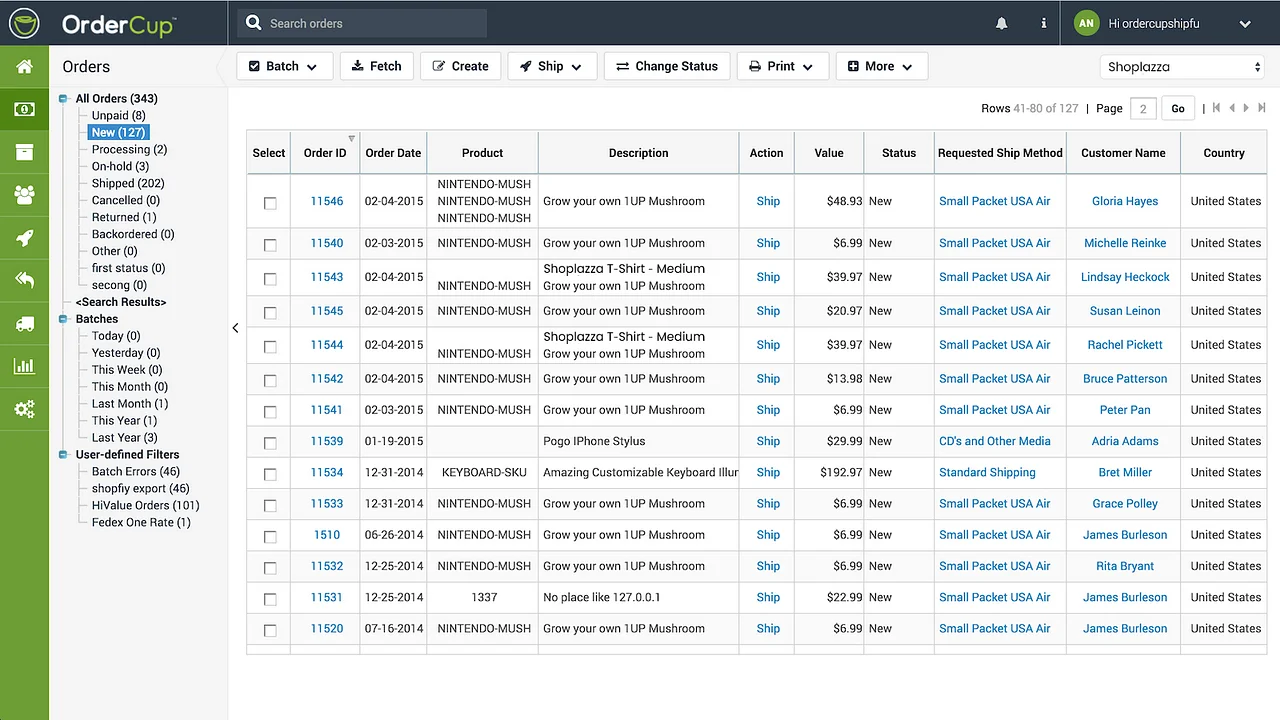Open the Products box icon
The height and width of the screenshot is (720, 1280).
click(x=24, y=152)
